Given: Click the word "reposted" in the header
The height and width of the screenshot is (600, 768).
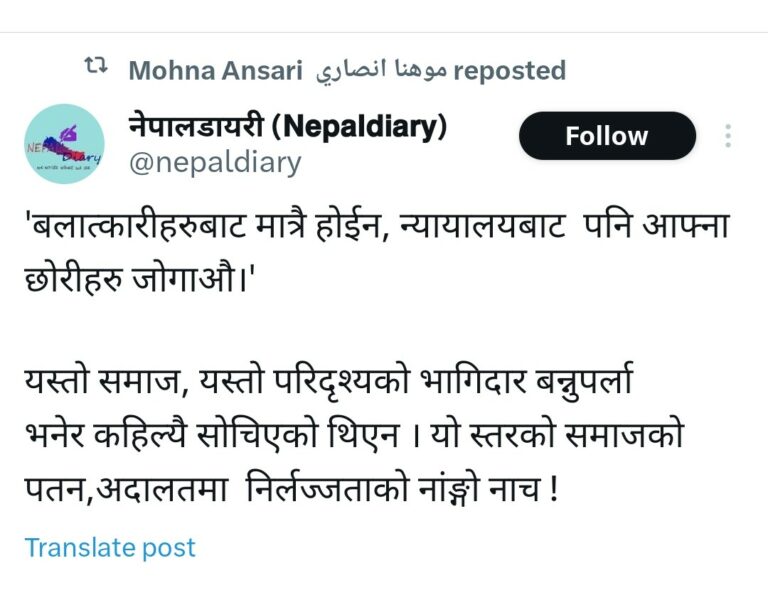Looking at the screenshot, I should [x=510, y=71].
